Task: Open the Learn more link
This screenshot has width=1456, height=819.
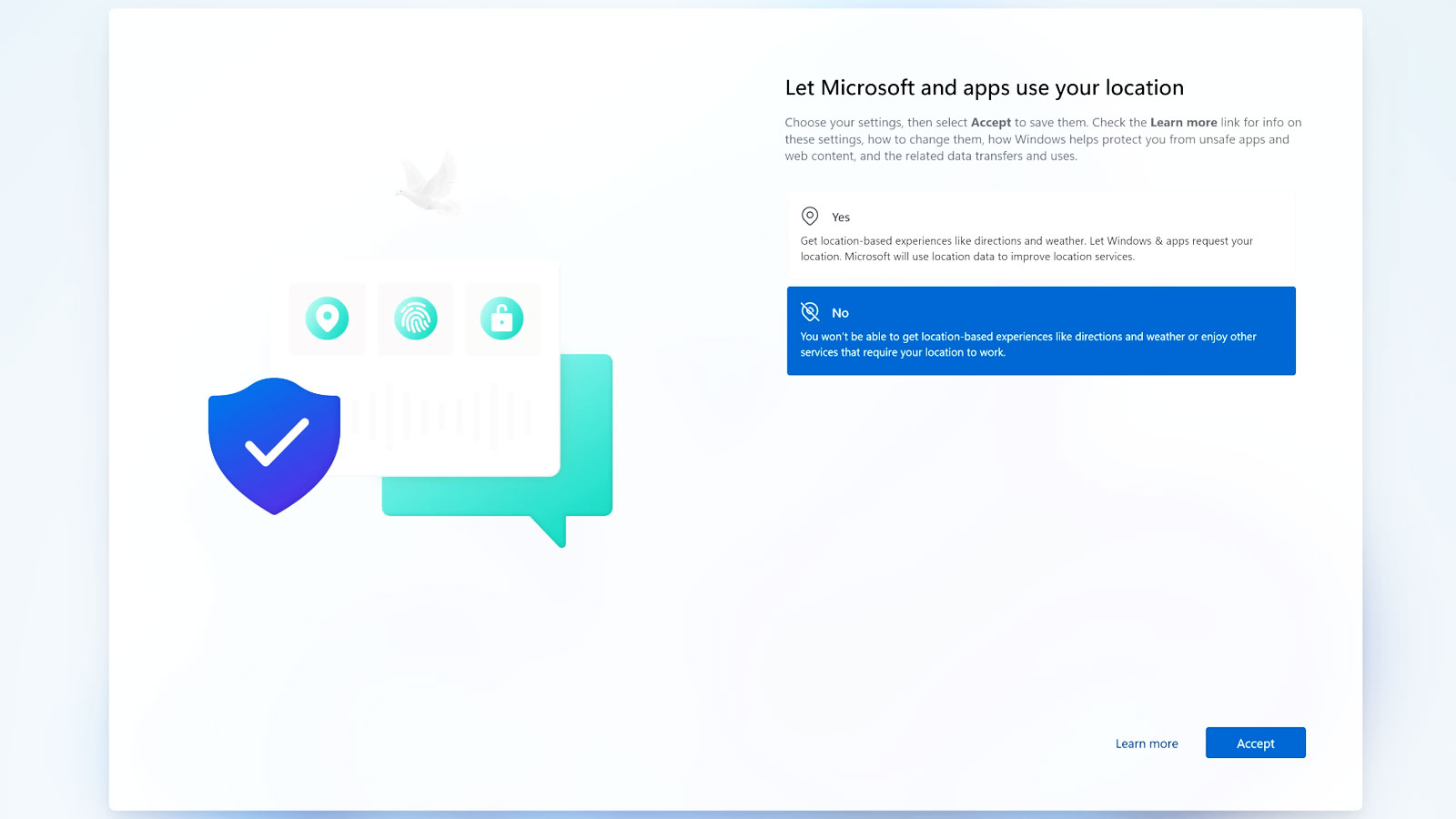Action: 1147,743
